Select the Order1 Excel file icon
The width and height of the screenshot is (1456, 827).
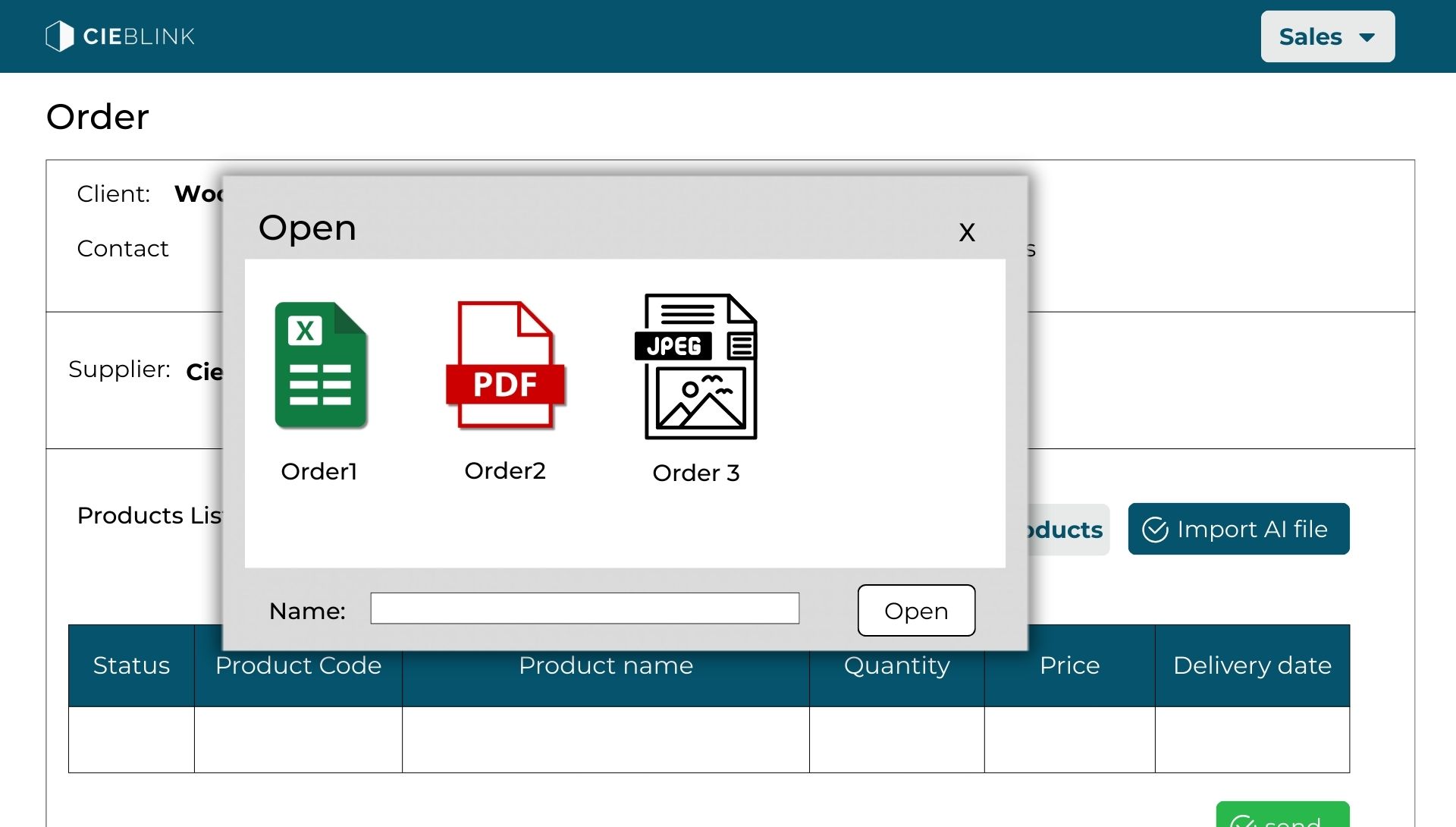(321, 366)
